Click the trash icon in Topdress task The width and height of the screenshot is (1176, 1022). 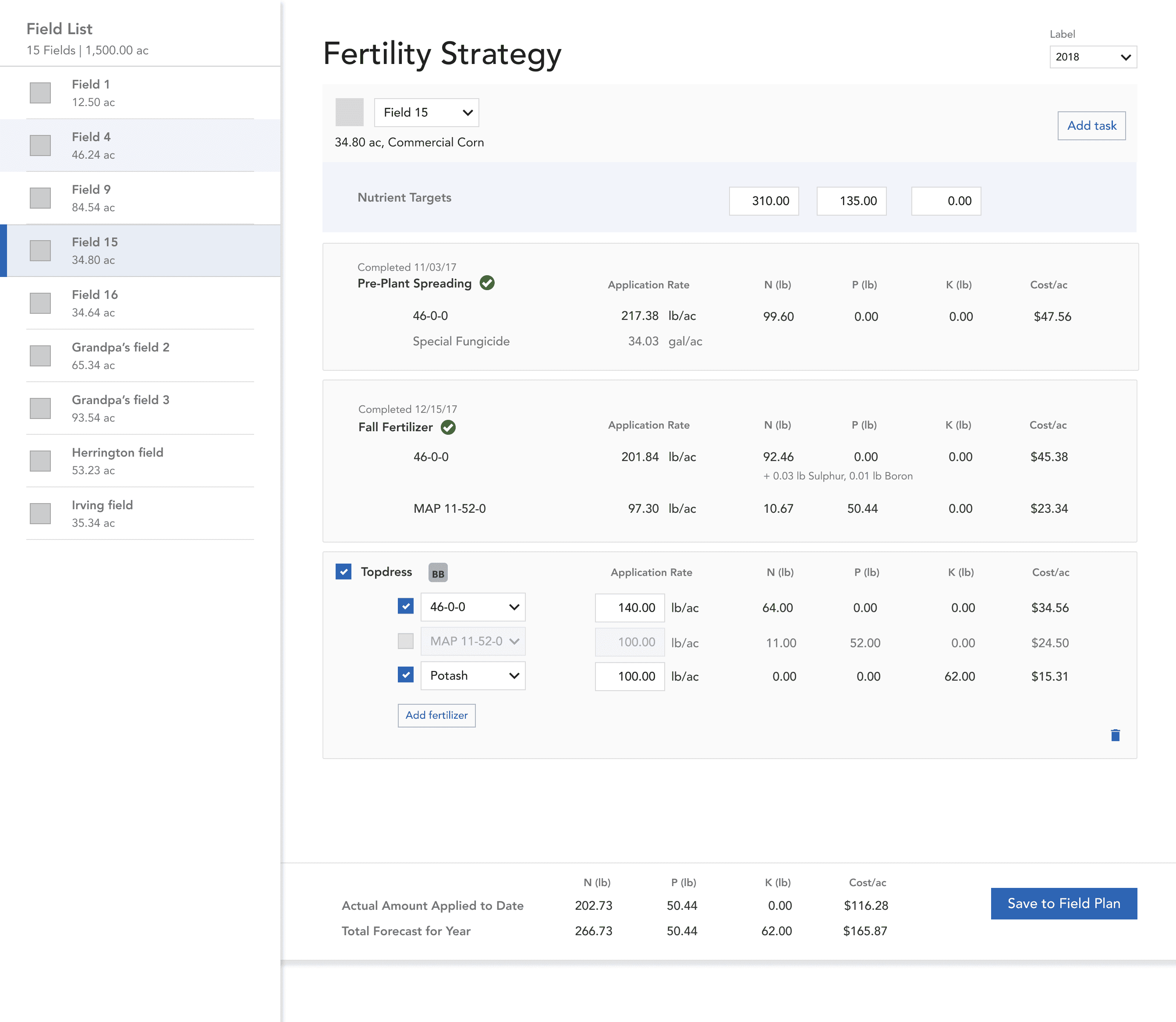point(1115,735)
